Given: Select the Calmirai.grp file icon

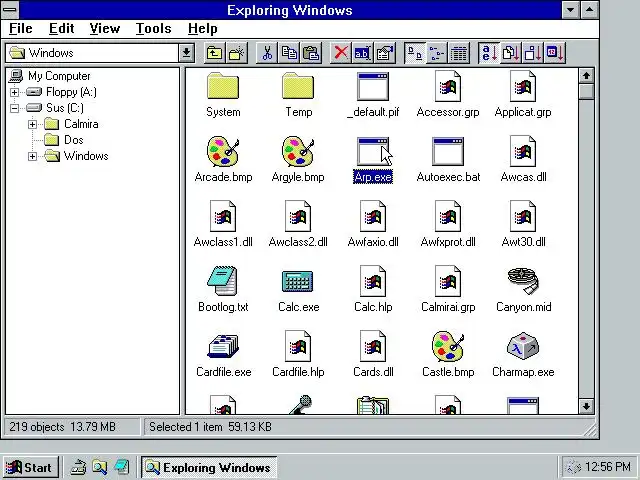Looking at the screenshot, I should (448, 281).
